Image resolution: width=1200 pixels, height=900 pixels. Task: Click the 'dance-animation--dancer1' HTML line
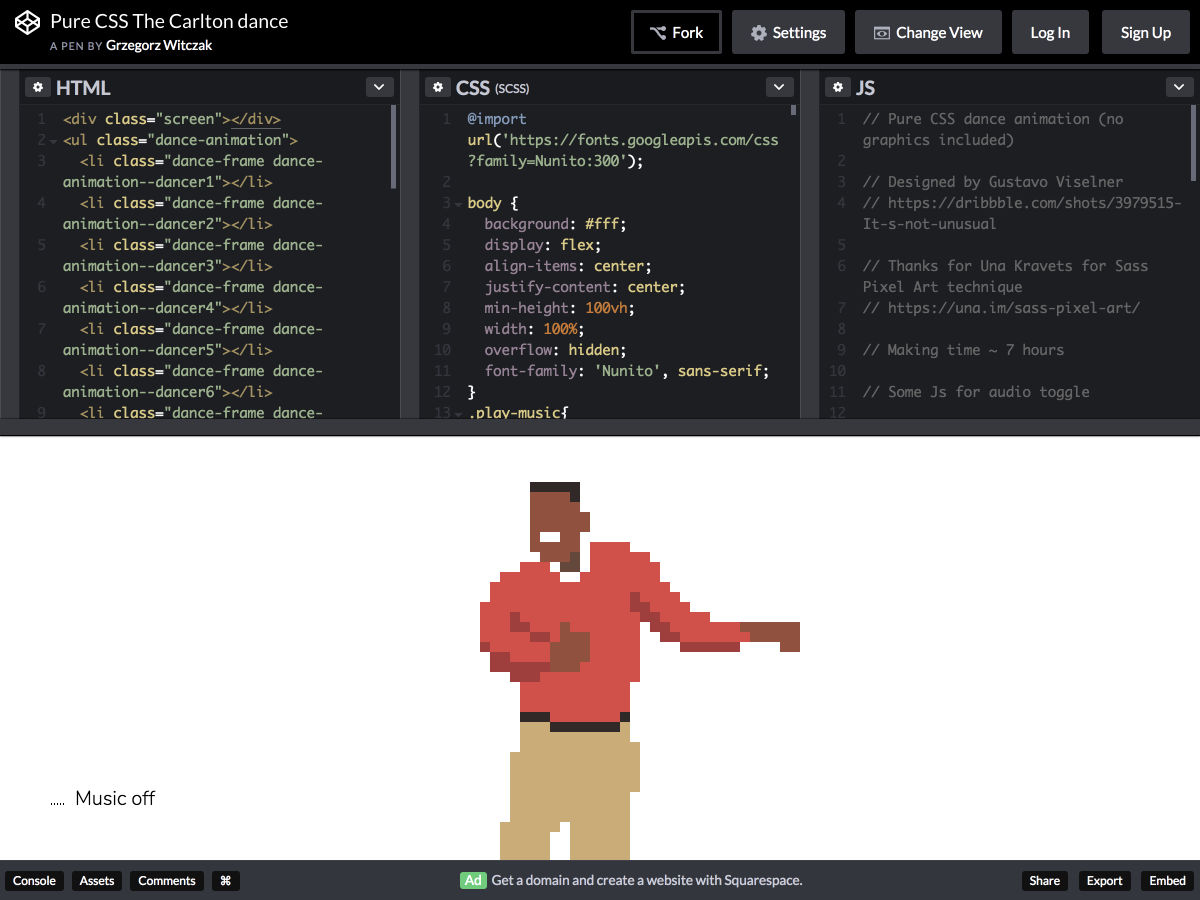tap(193, 171)
